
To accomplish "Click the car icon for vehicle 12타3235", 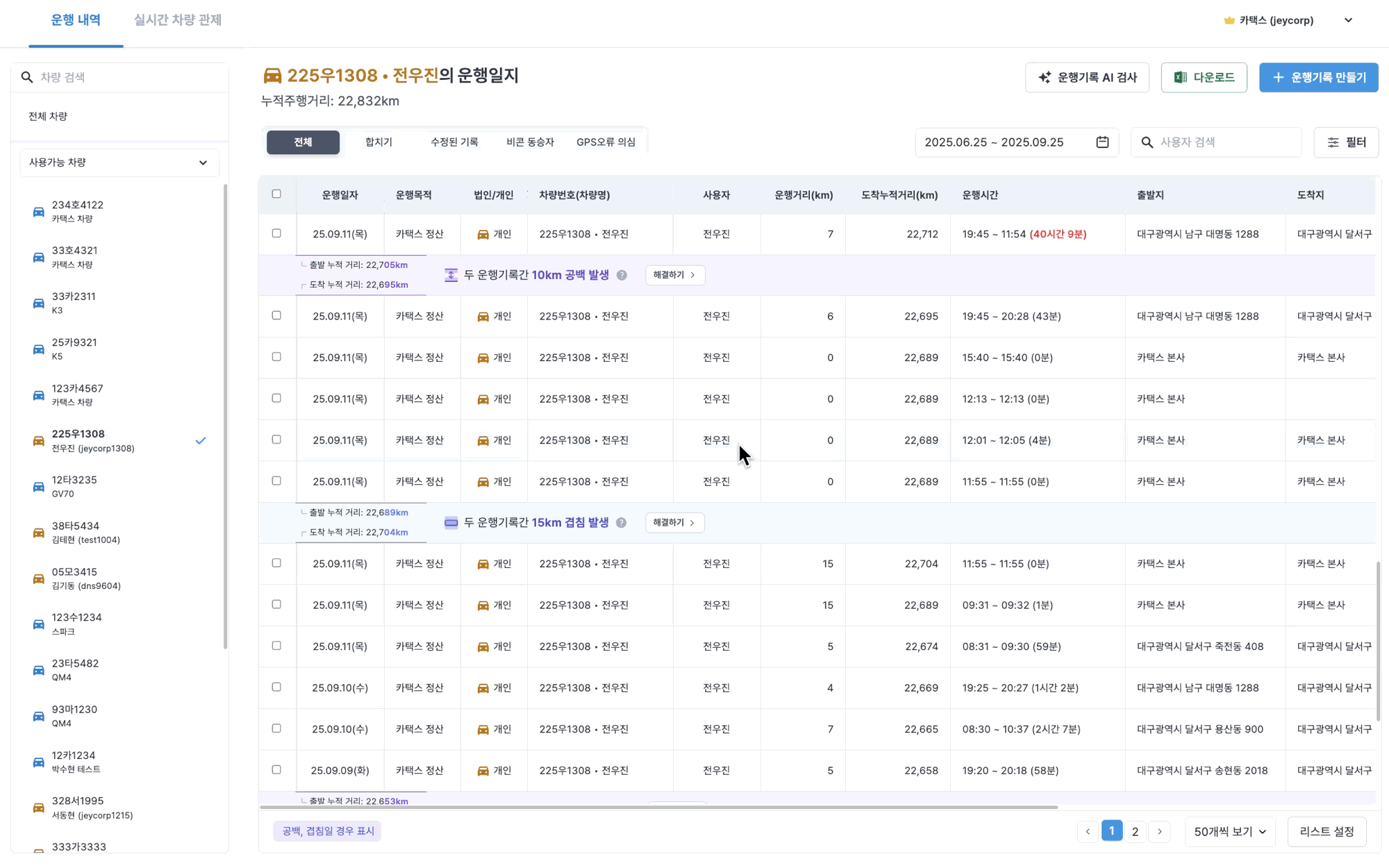I will pyautogui.click(x=39, y=487).
